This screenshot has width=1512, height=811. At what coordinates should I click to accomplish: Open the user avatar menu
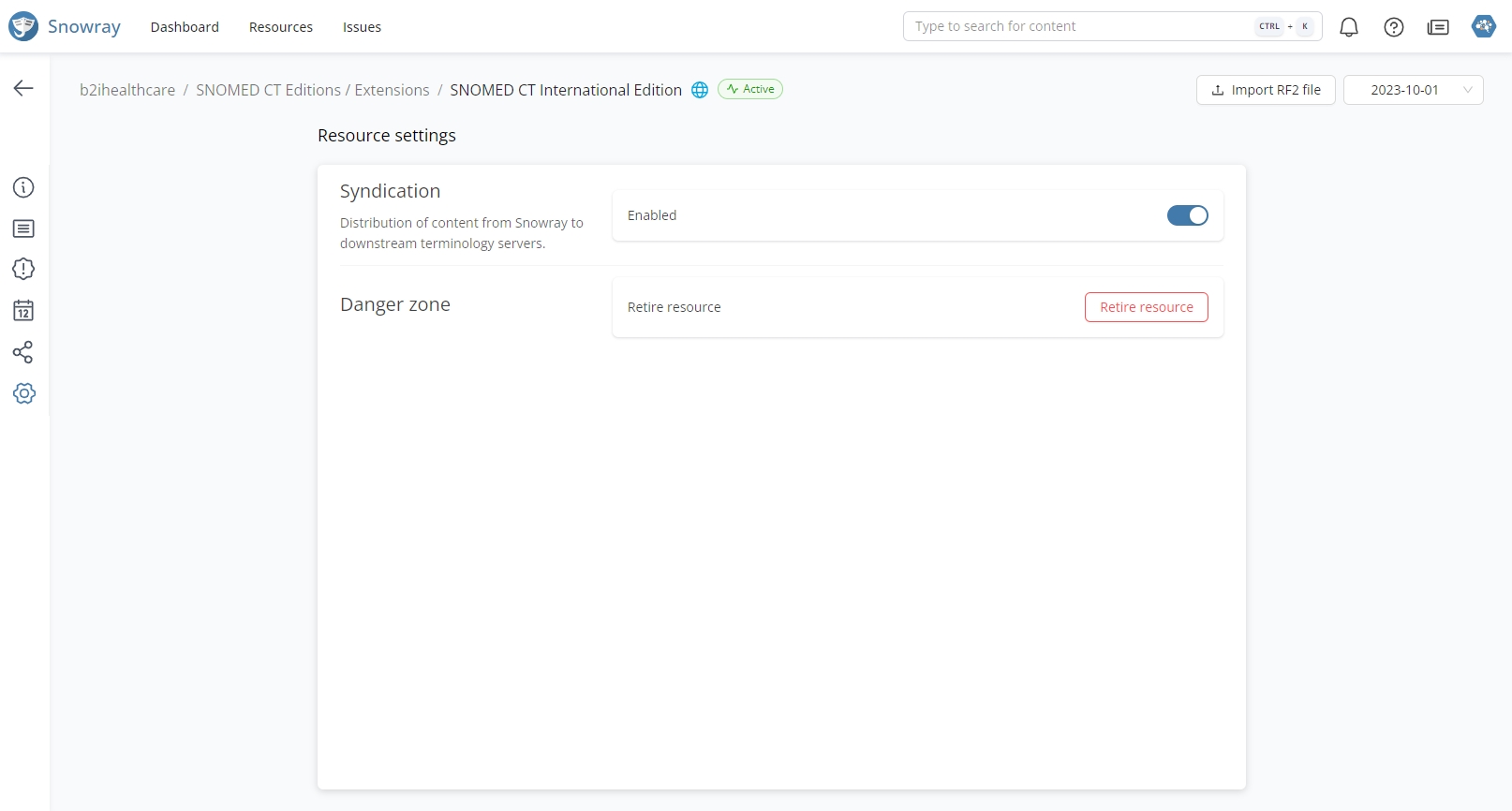tap(1483, 26)
